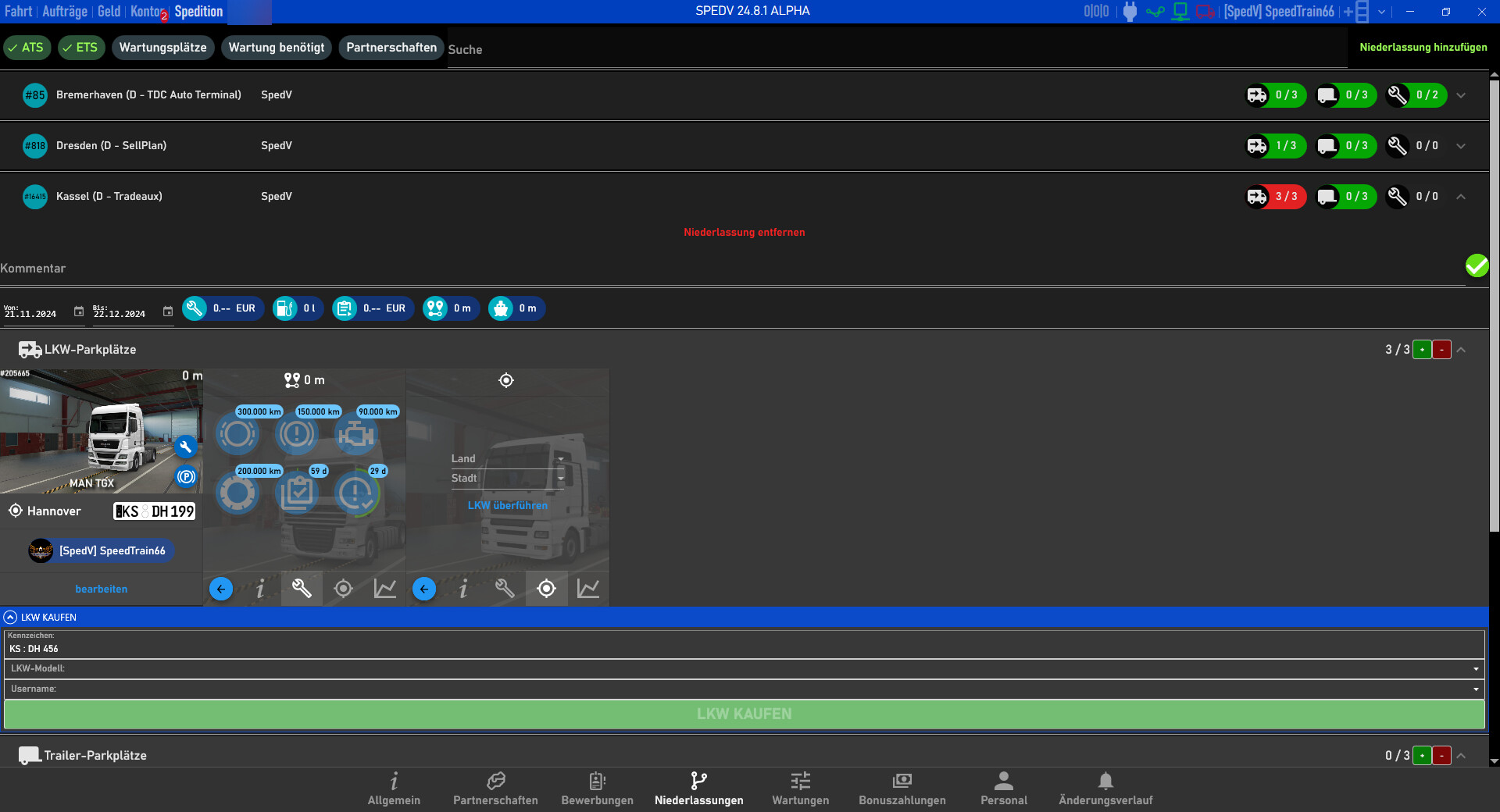
Task: Open brake maintenance details (300.000 km)
Action: tap(238, 435)
